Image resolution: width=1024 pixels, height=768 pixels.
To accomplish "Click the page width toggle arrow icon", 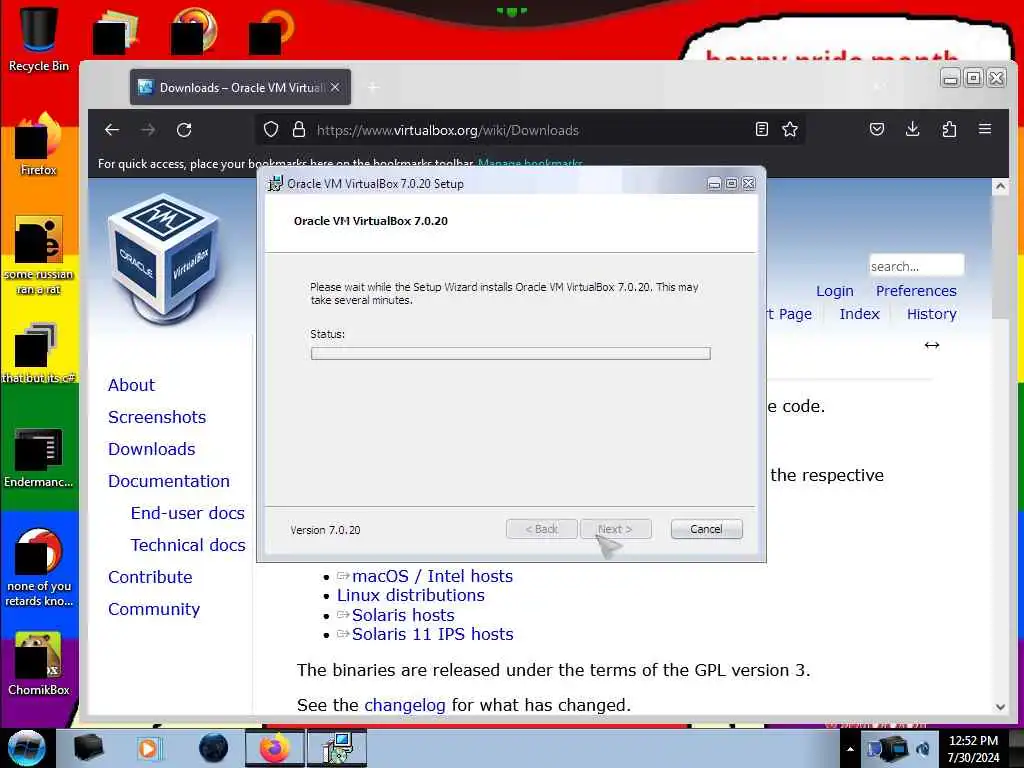I will (932, 345).
